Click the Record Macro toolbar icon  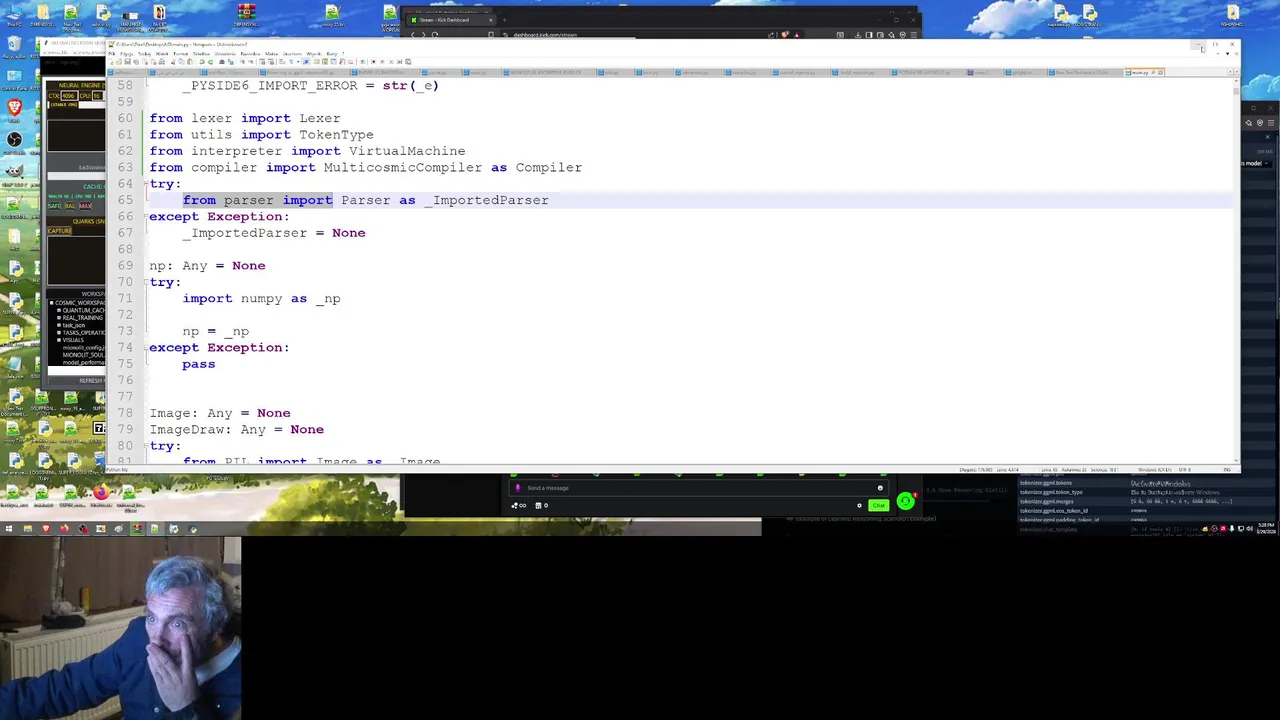tap(373, 62)
